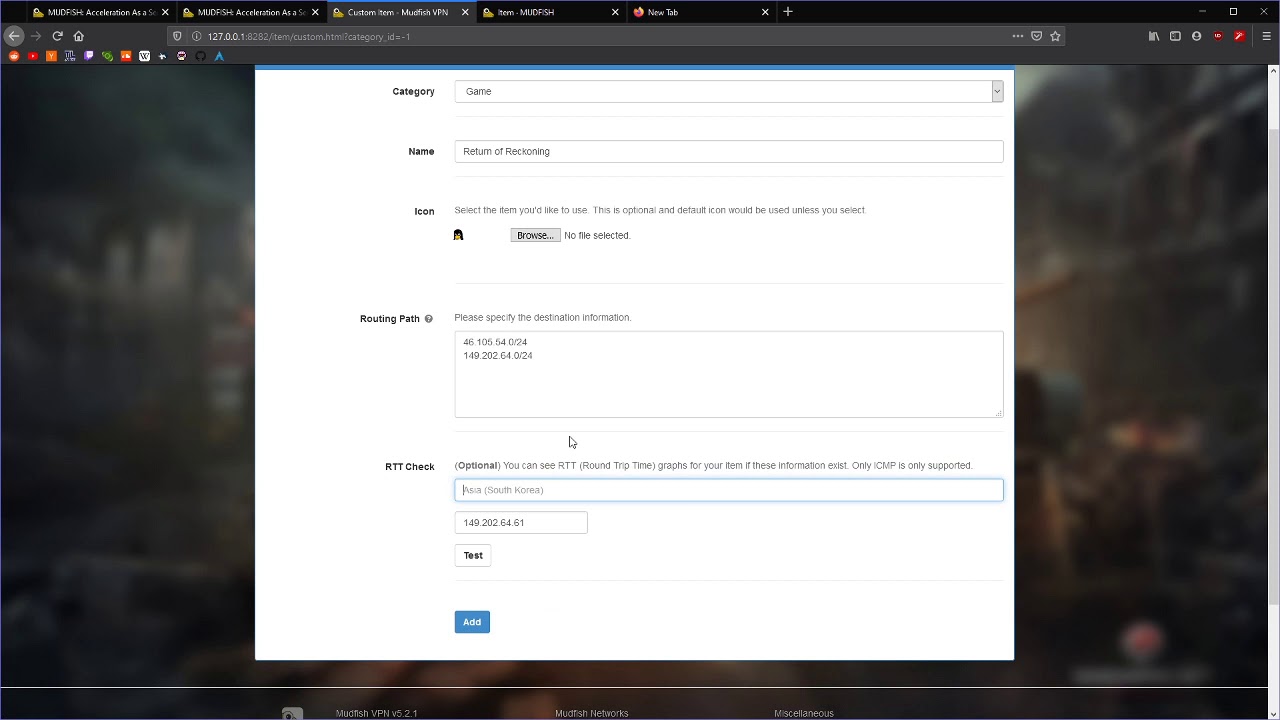Viewport: 1280px width, 720px height.
Task: Open a new browser tab
Action: click(x=788, y=12)
